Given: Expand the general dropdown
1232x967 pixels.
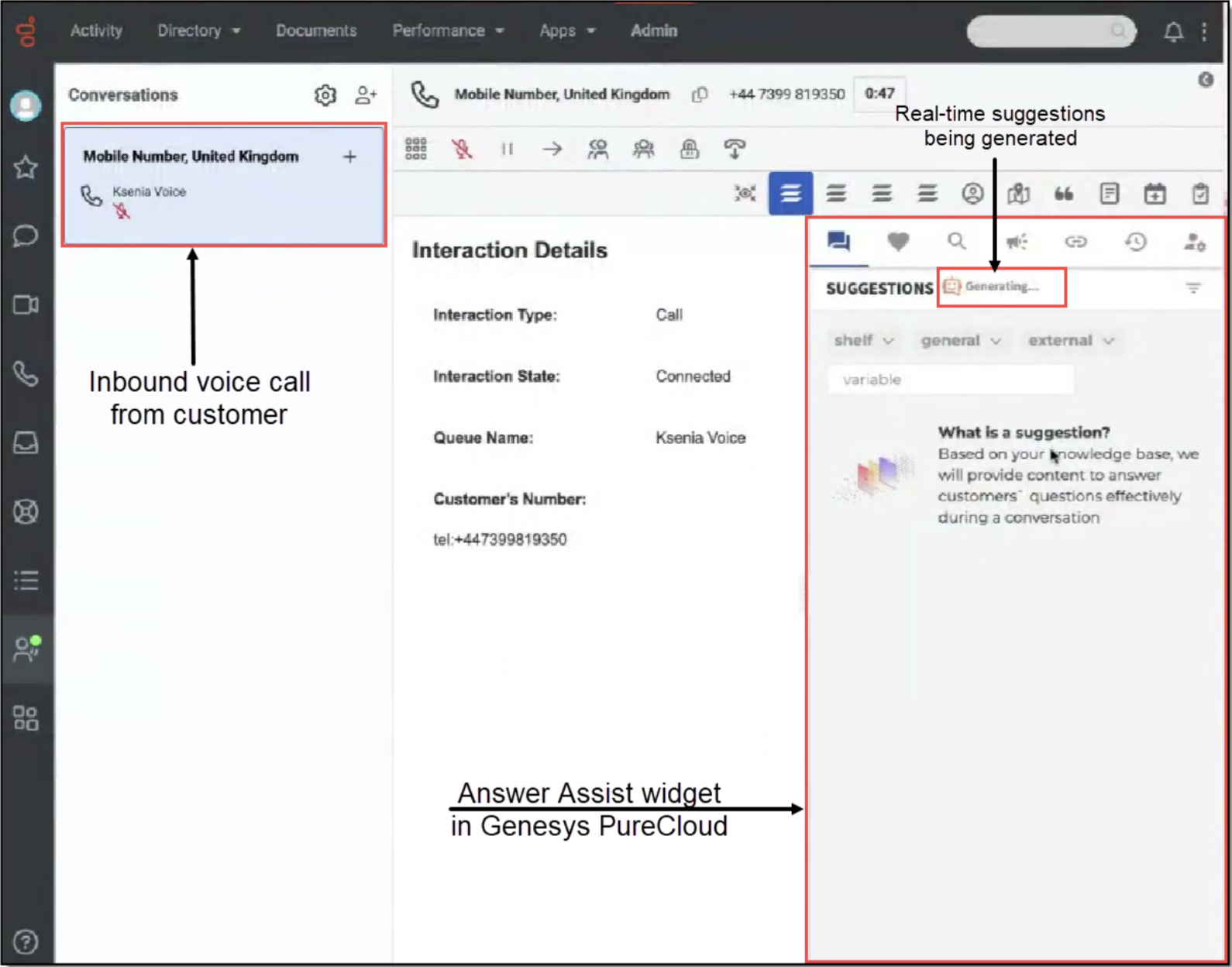Looking at the screenshot, I should coord(961,340).
